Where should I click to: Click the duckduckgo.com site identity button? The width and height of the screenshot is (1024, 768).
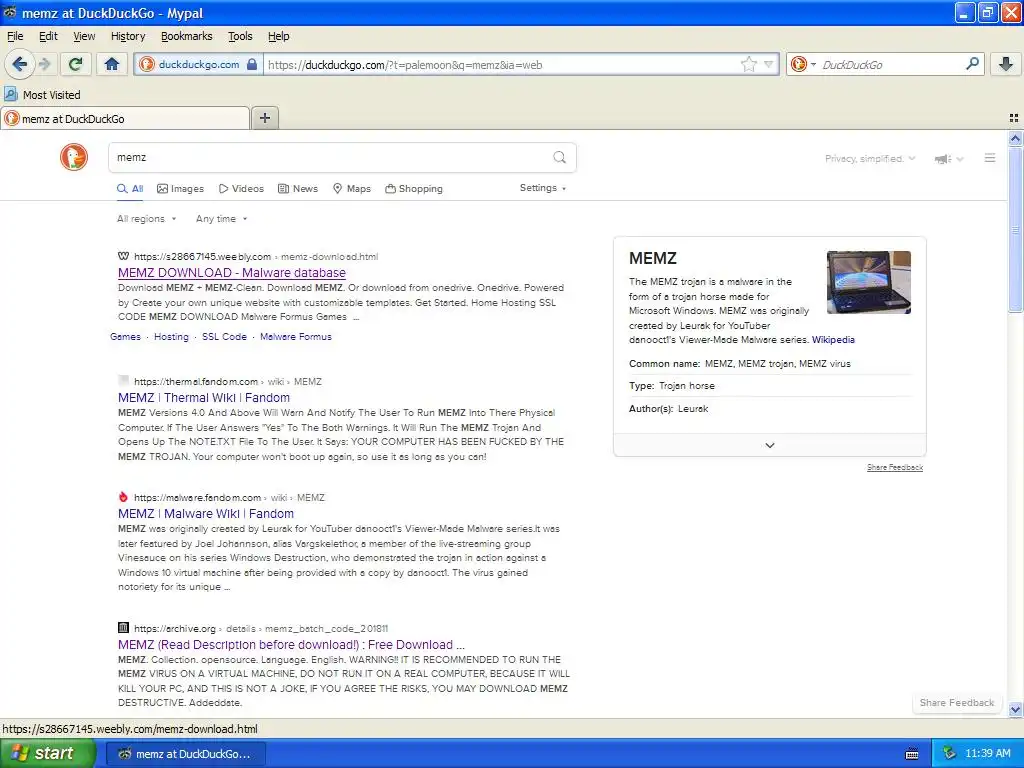pyautogui.click(x=198, y=65)
